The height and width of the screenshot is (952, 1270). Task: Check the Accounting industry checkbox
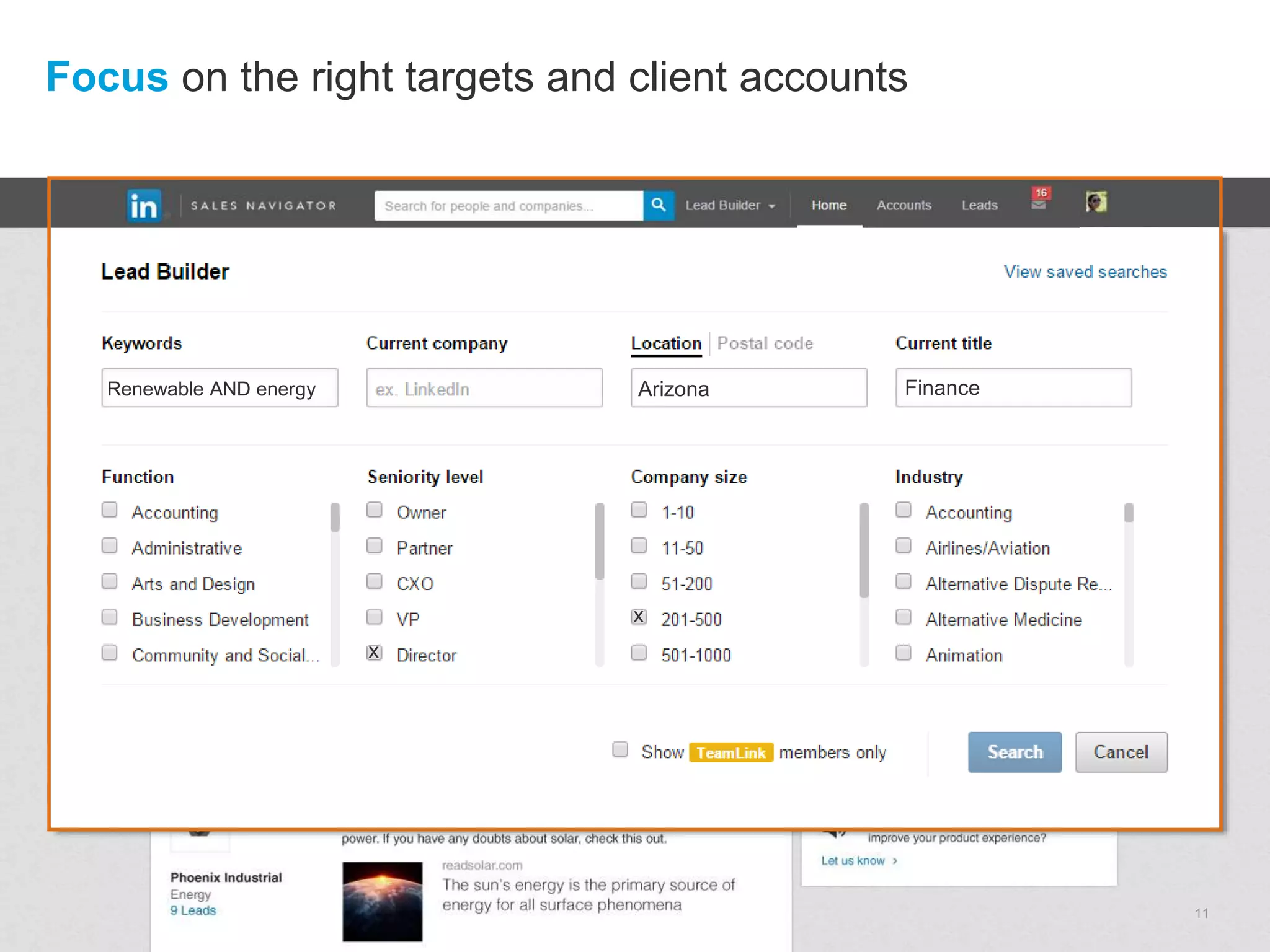pyautogui.click(x=904, y=510)
